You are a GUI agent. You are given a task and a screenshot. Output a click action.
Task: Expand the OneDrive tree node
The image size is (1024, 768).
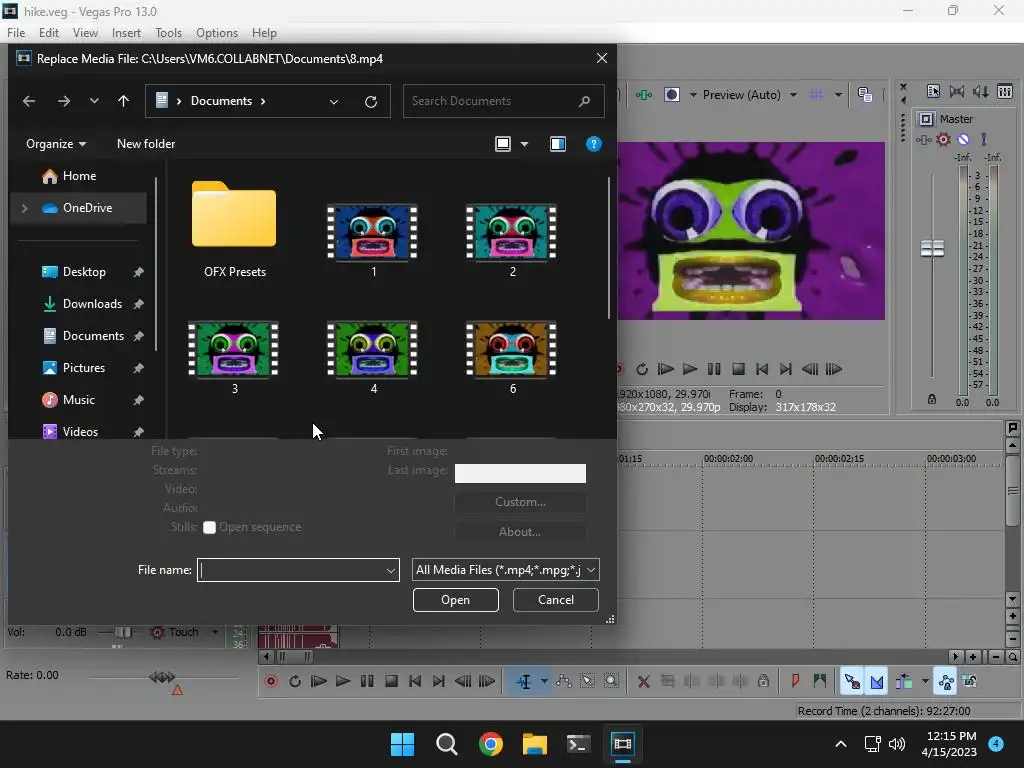point(25,208)
